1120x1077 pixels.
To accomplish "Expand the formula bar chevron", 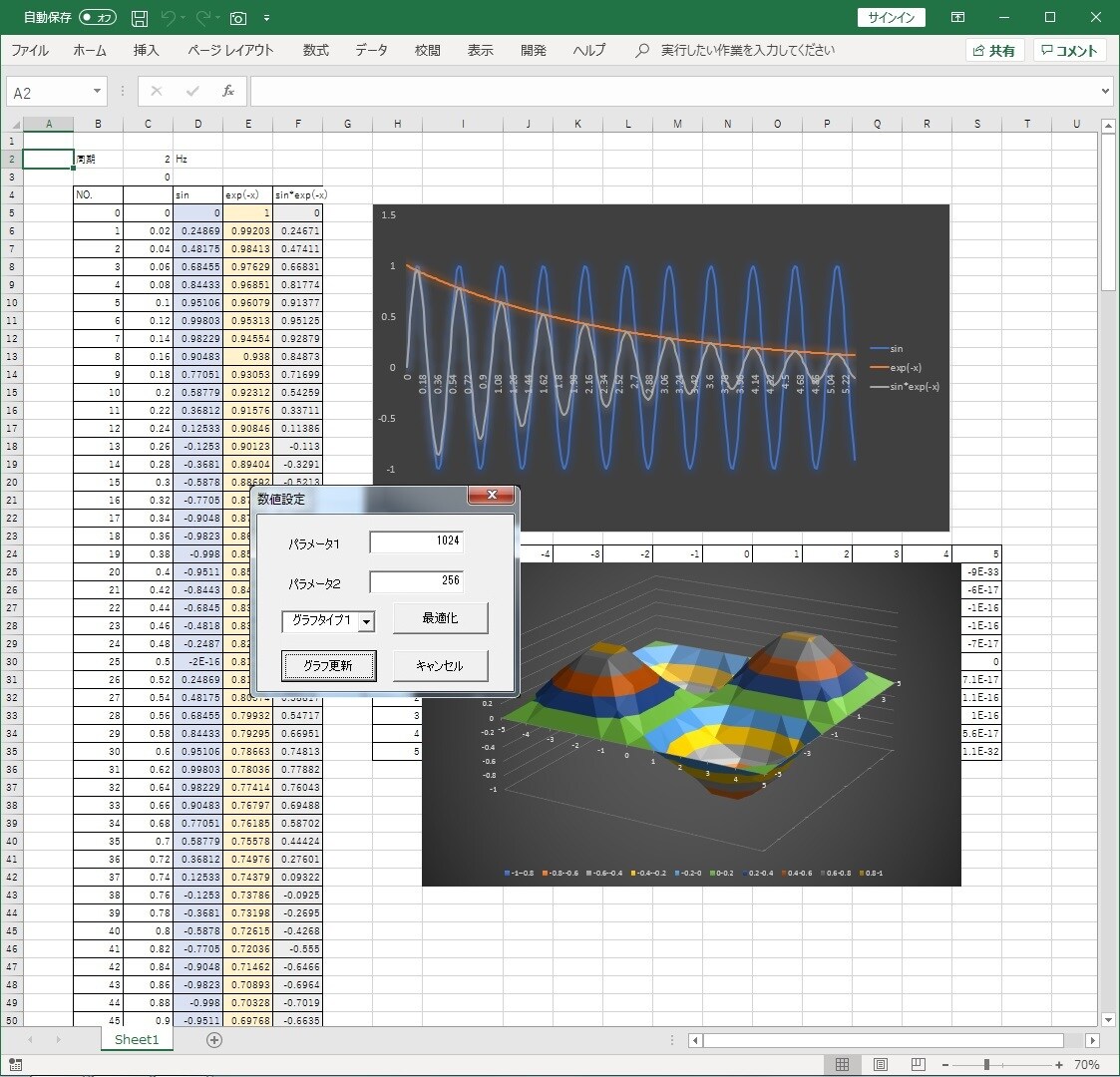I will pyautogui.click(x=1105, y=92).
